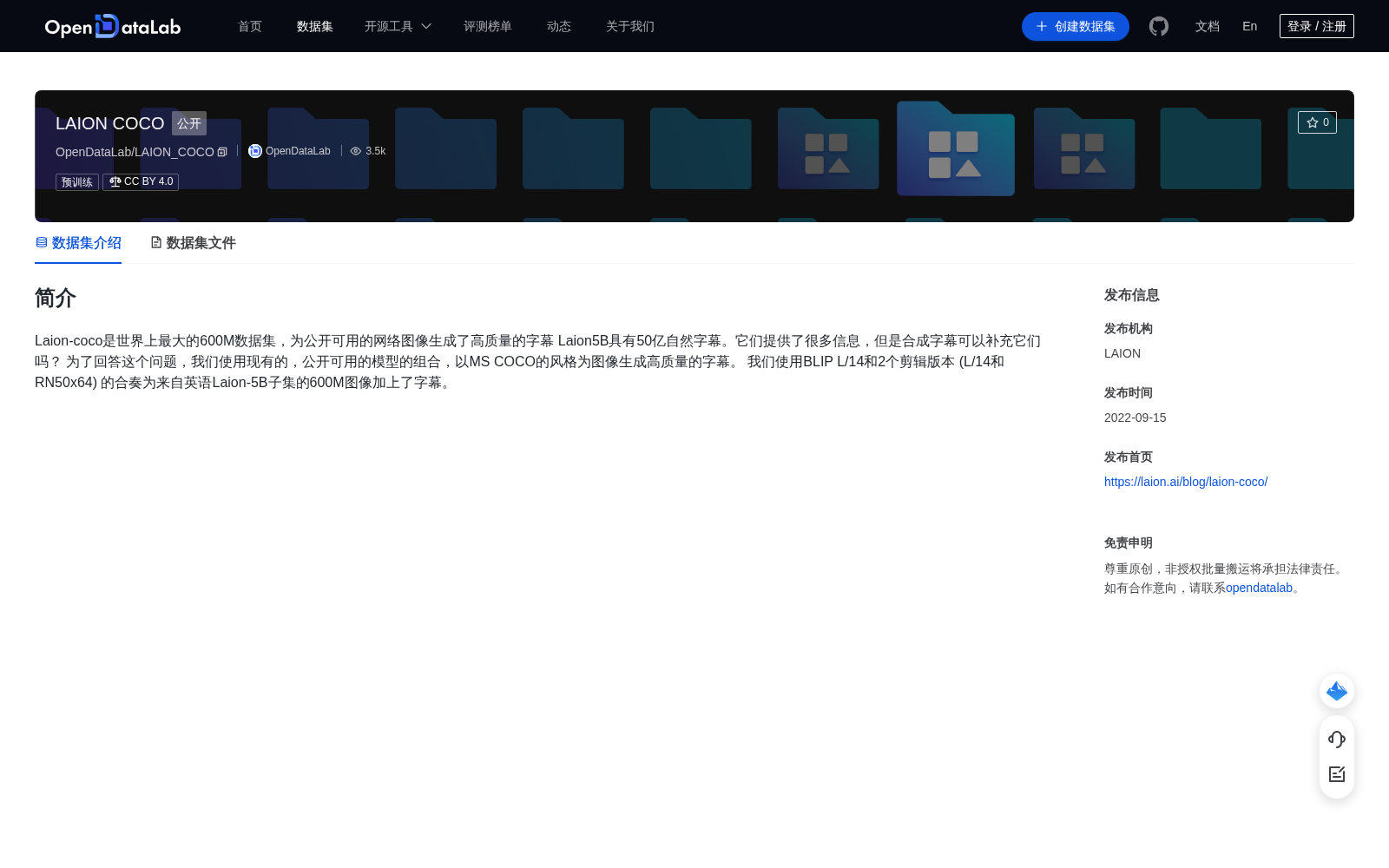Viewport: 1389px width, 868px height.
Task: Click the 免责申明 heading
Action: 1129,542
